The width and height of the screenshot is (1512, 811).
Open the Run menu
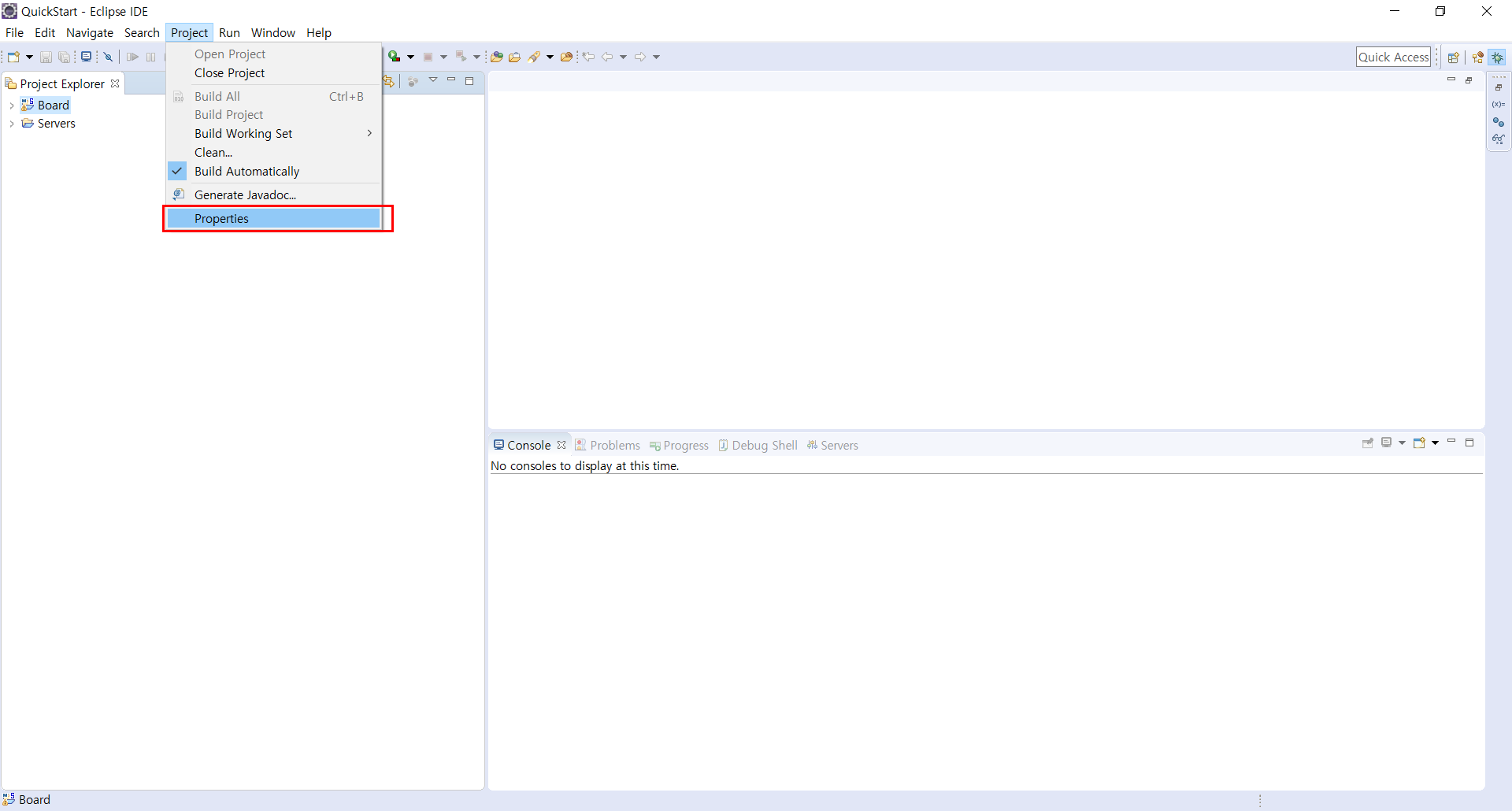229,32
